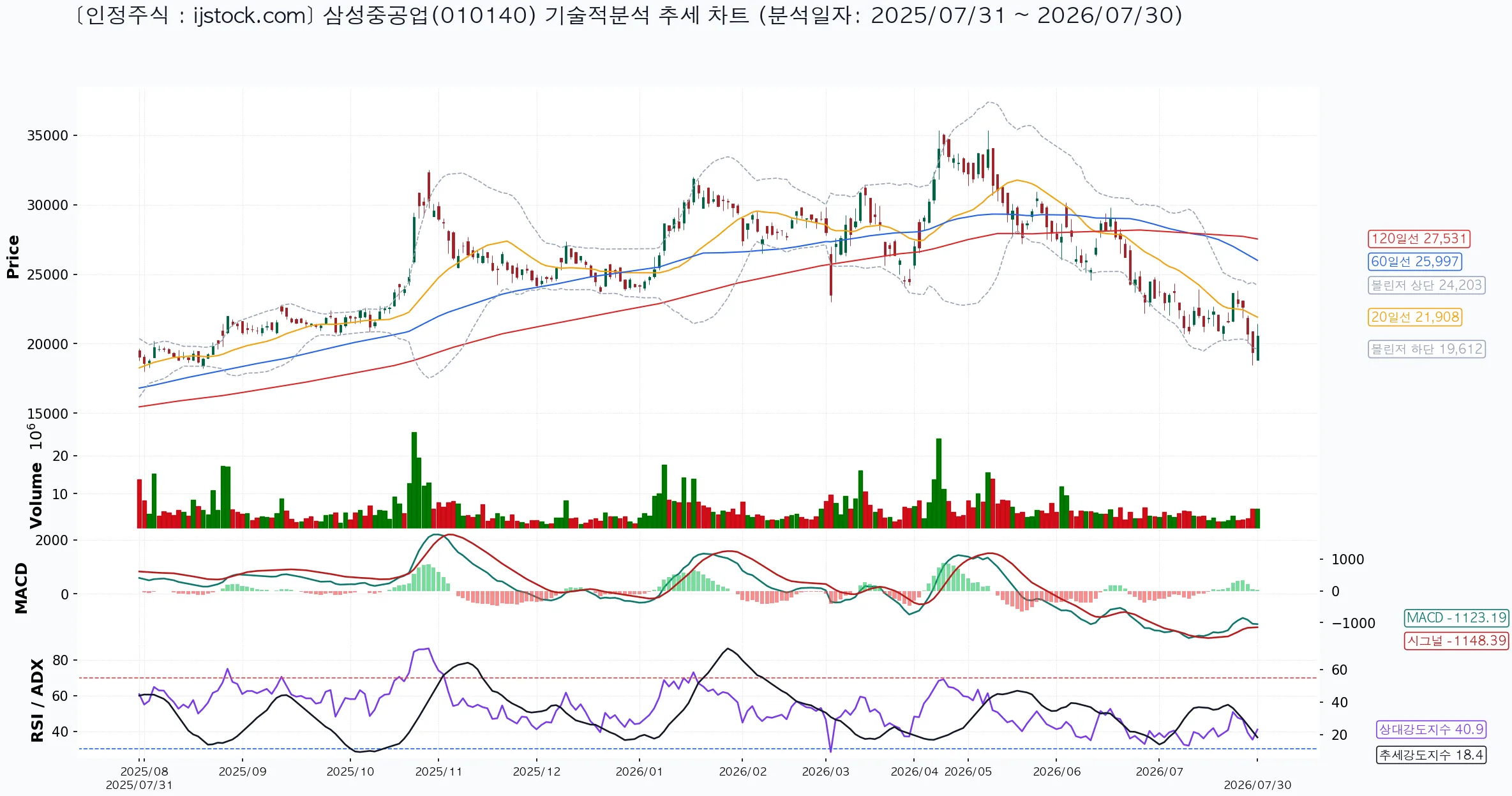Click the MACD -1123.19 value label
Image resolution: width=1512 pixels, height=796 pixels.
click(x=1456, y=618)
